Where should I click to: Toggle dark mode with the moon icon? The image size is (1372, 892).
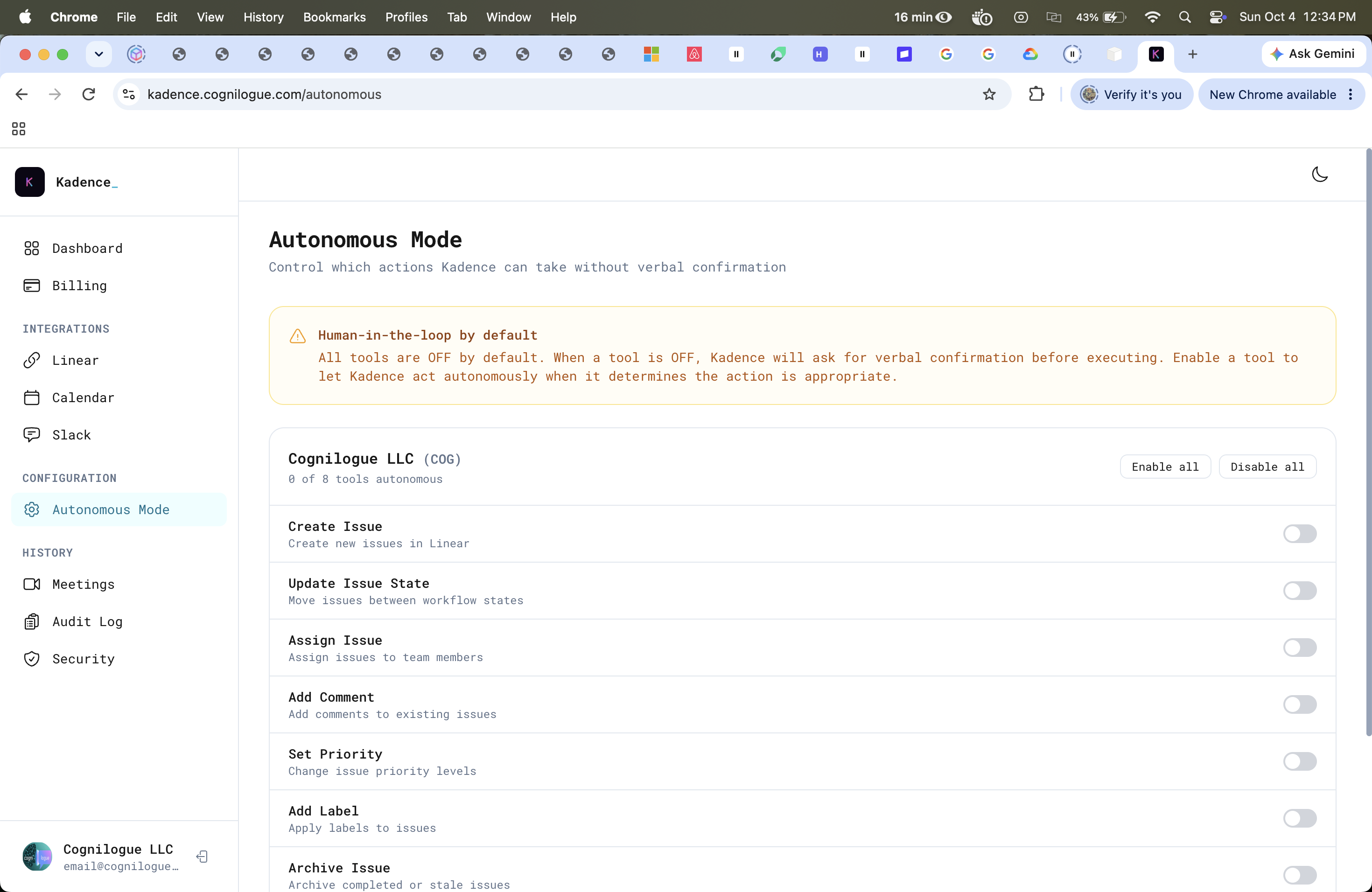click(1320, 174)
